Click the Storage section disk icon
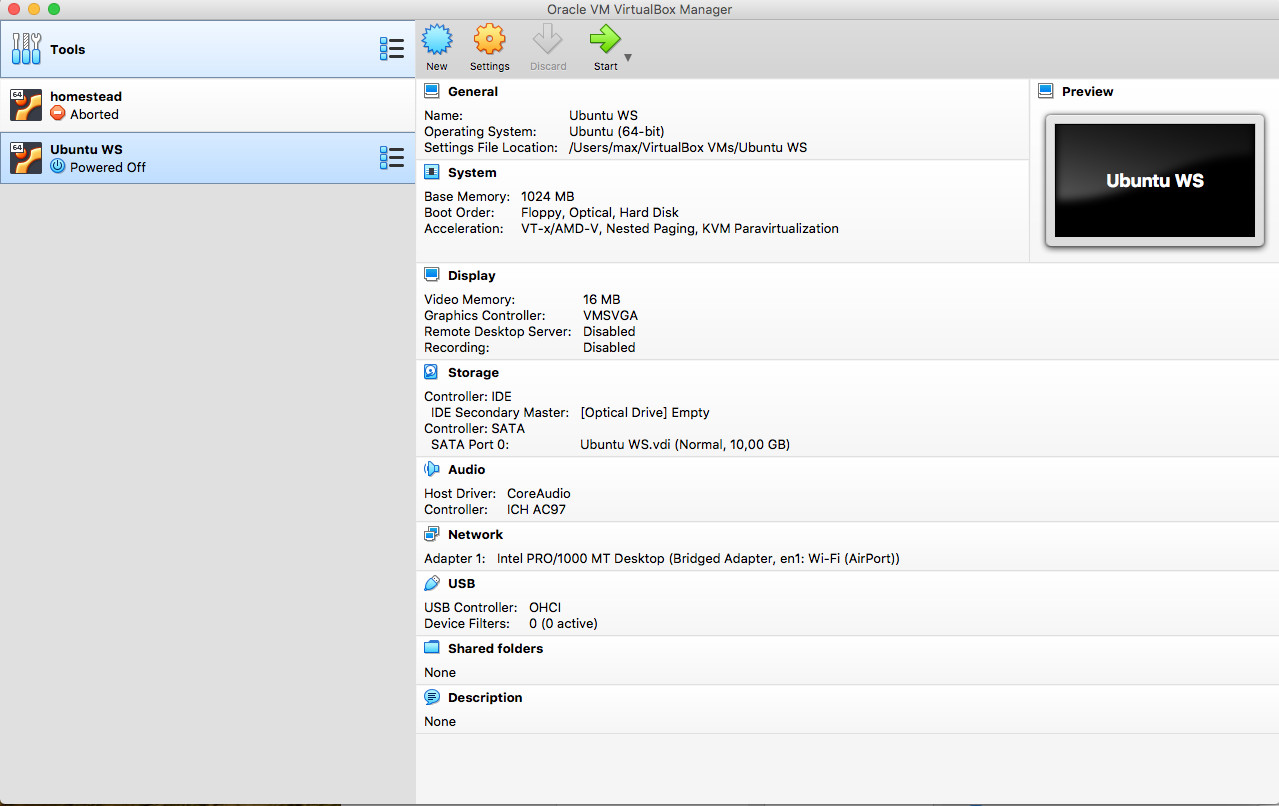 click(x=432, y=372)
